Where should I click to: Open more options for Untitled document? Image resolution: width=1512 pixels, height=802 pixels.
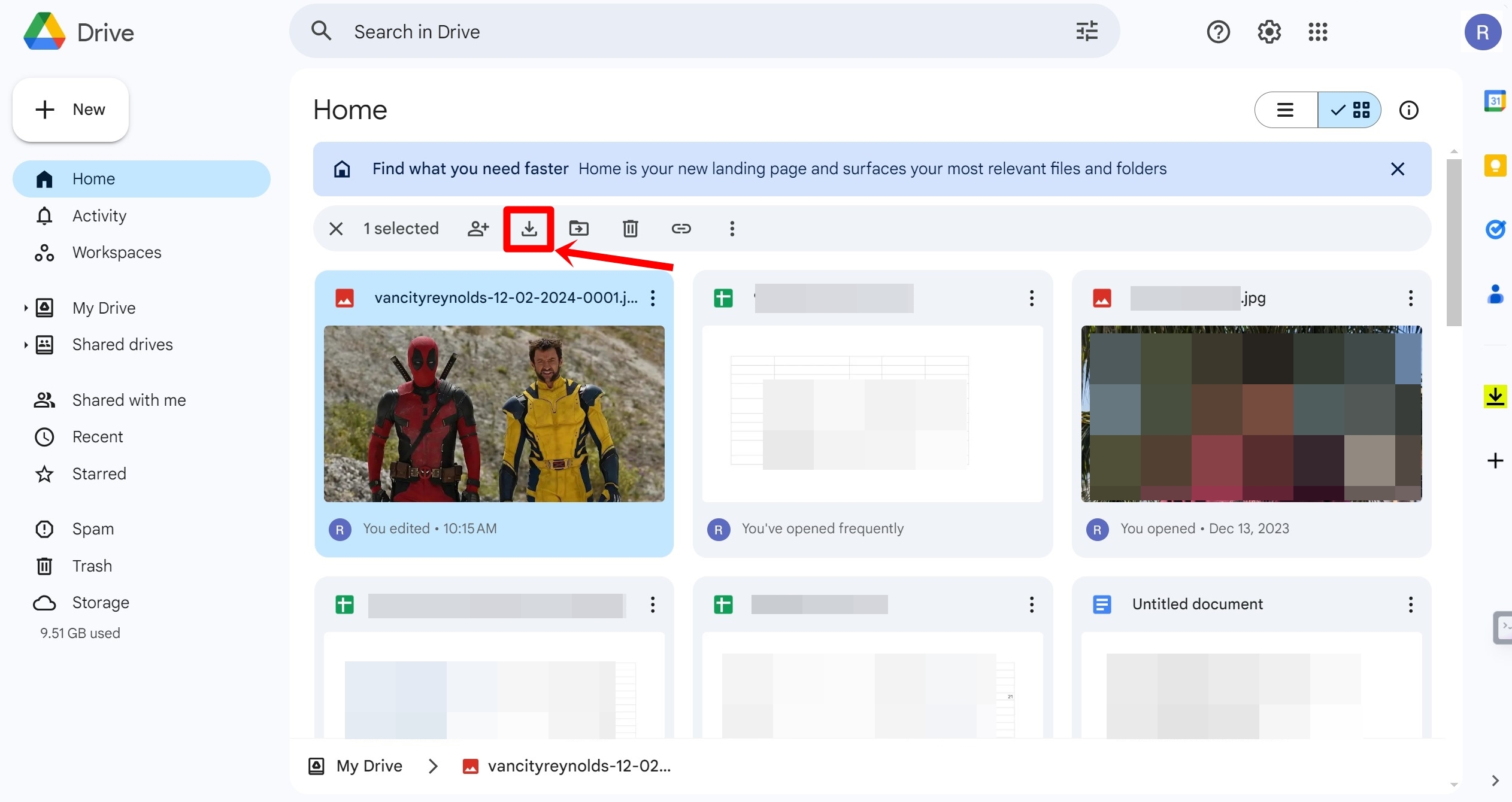click(x=1410, y=604)
